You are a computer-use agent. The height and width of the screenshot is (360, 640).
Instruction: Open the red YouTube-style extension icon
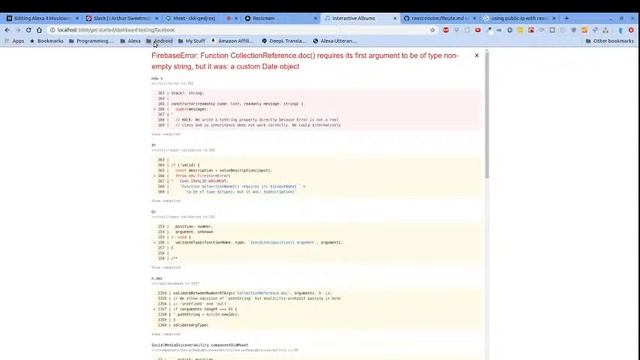(478, 30)
